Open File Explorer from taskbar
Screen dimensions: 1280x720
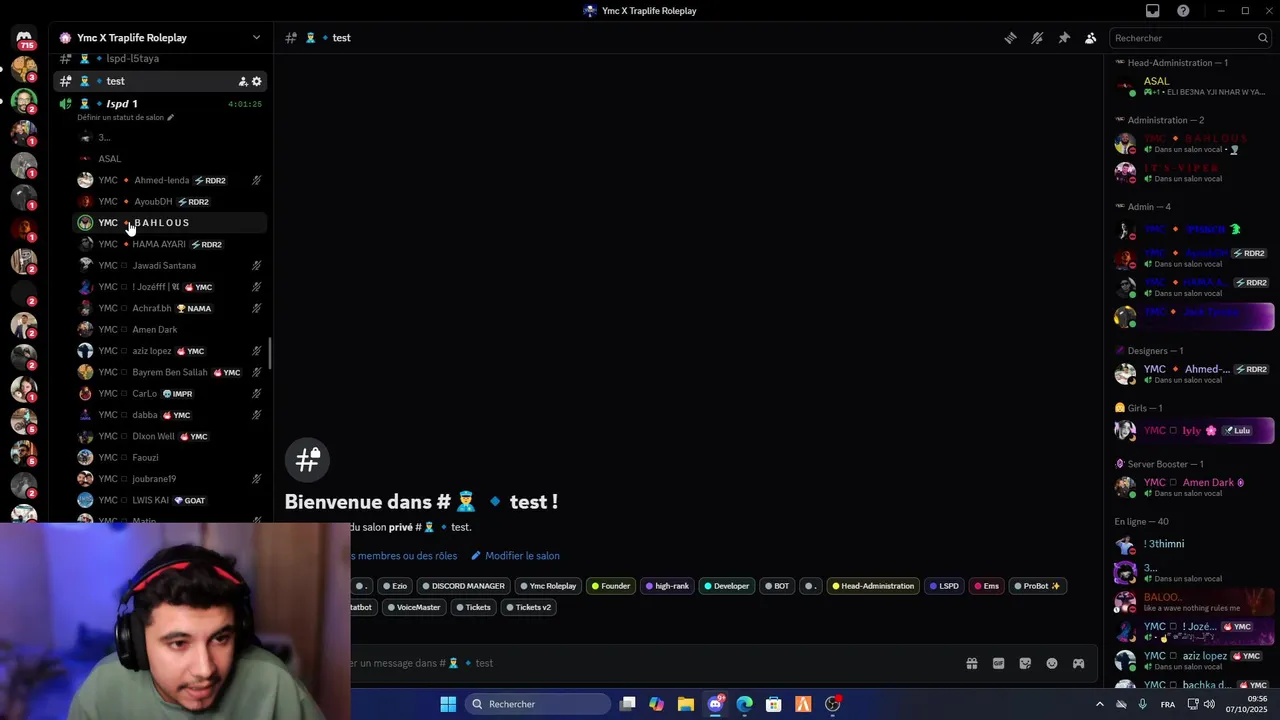click(x=685, y=704)
